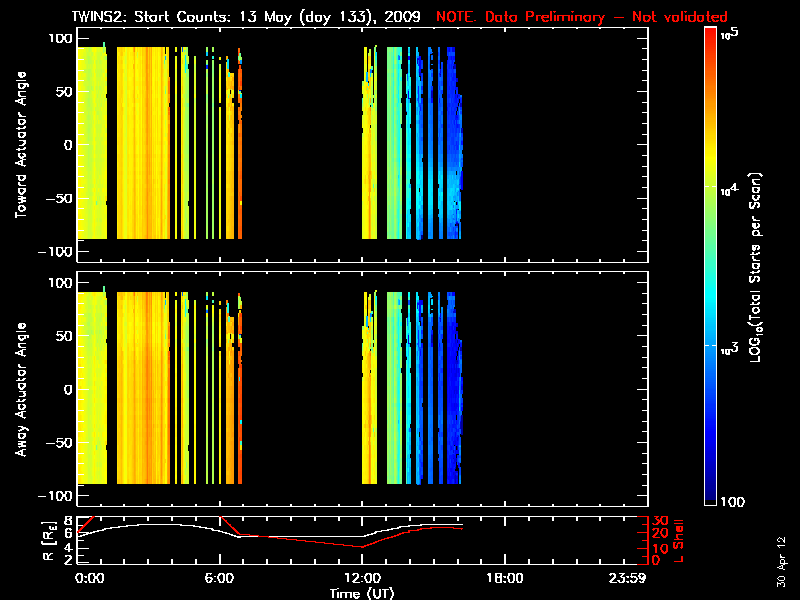Click the red L Shell axis label
This screenshot has height=600, width=800.
[687, 542]
